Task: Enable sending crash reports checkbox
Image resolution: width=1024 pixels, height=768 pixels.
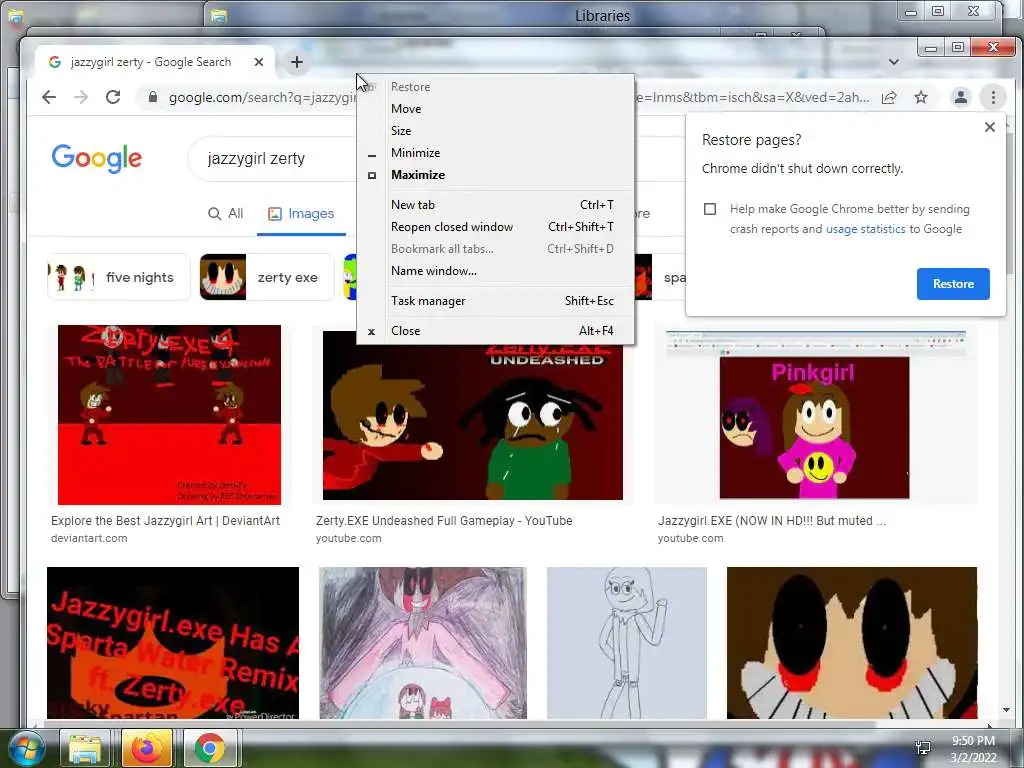Action: [710, 209]
